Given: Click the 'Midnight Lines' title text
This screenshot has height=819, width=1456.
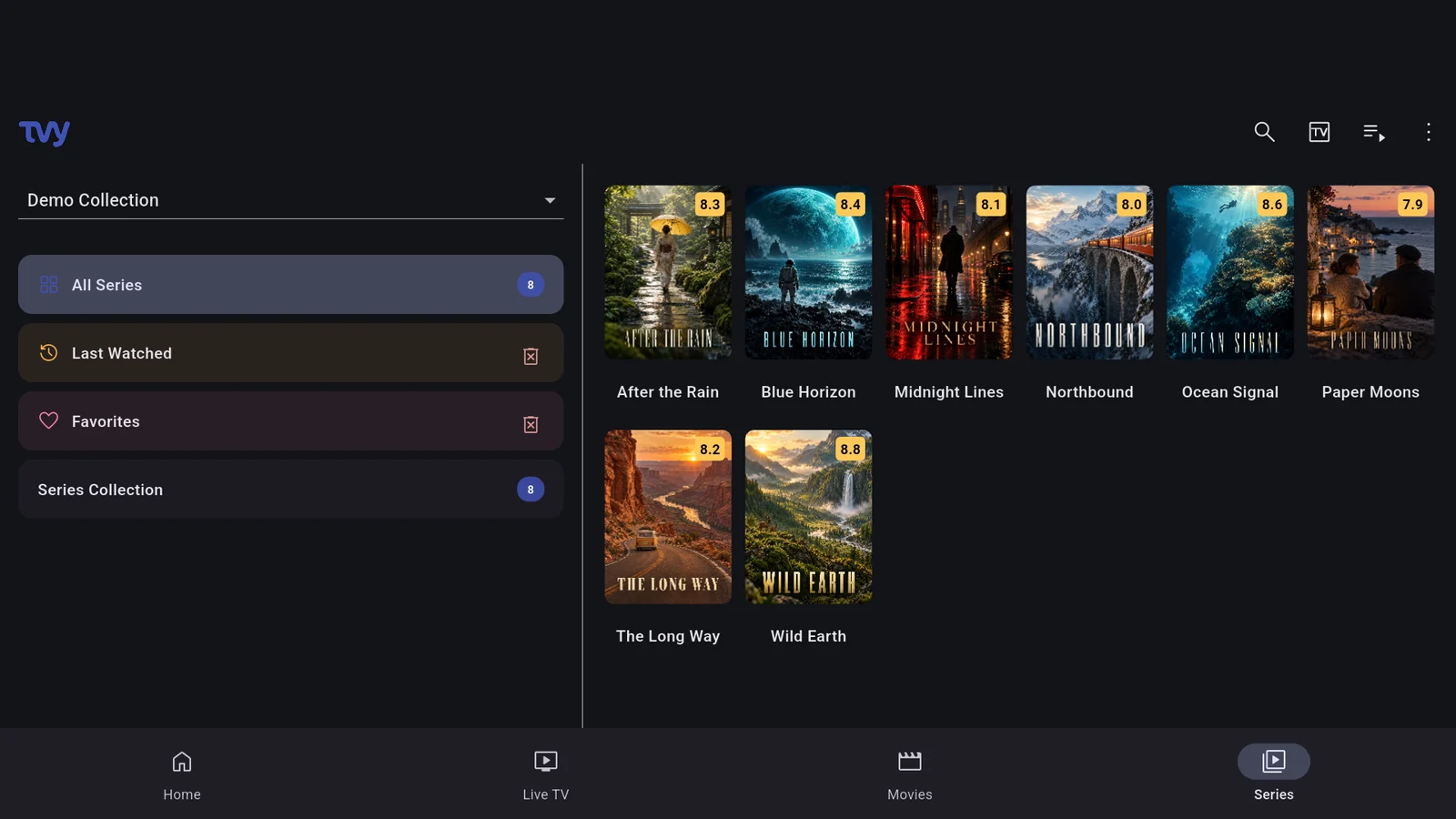Looking at the screenshot, I should pos(949,392).
